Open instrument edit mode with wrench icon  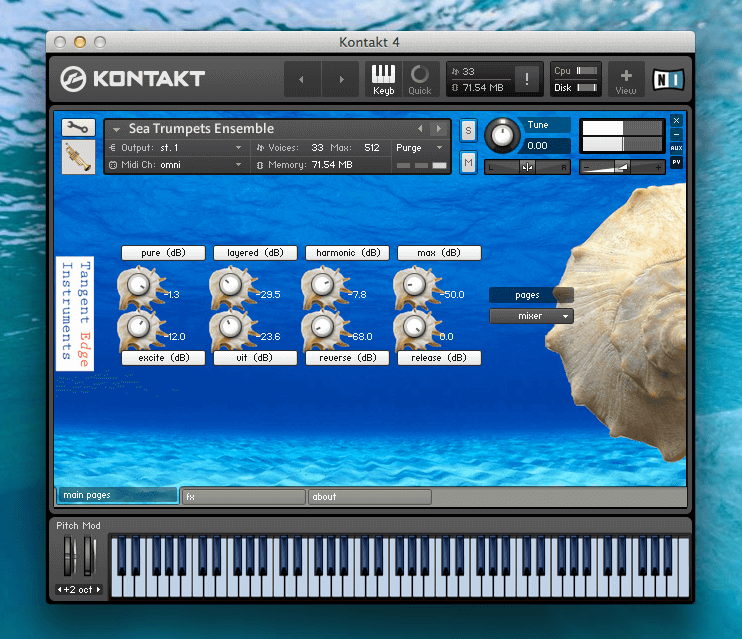78,127
